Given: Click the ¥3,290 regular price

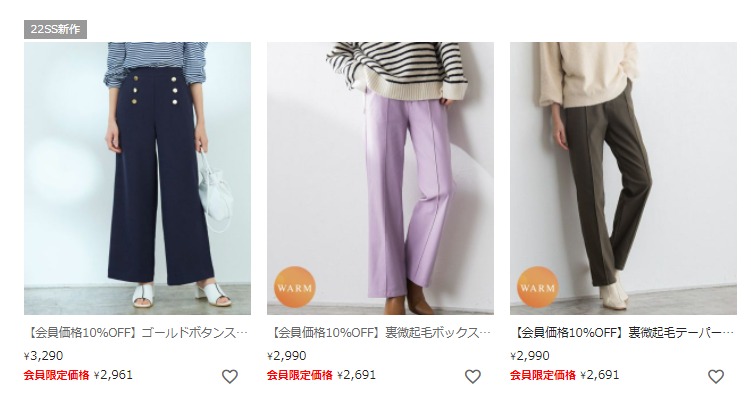Looking at the screenshot, I should click(x=44, y=356).
